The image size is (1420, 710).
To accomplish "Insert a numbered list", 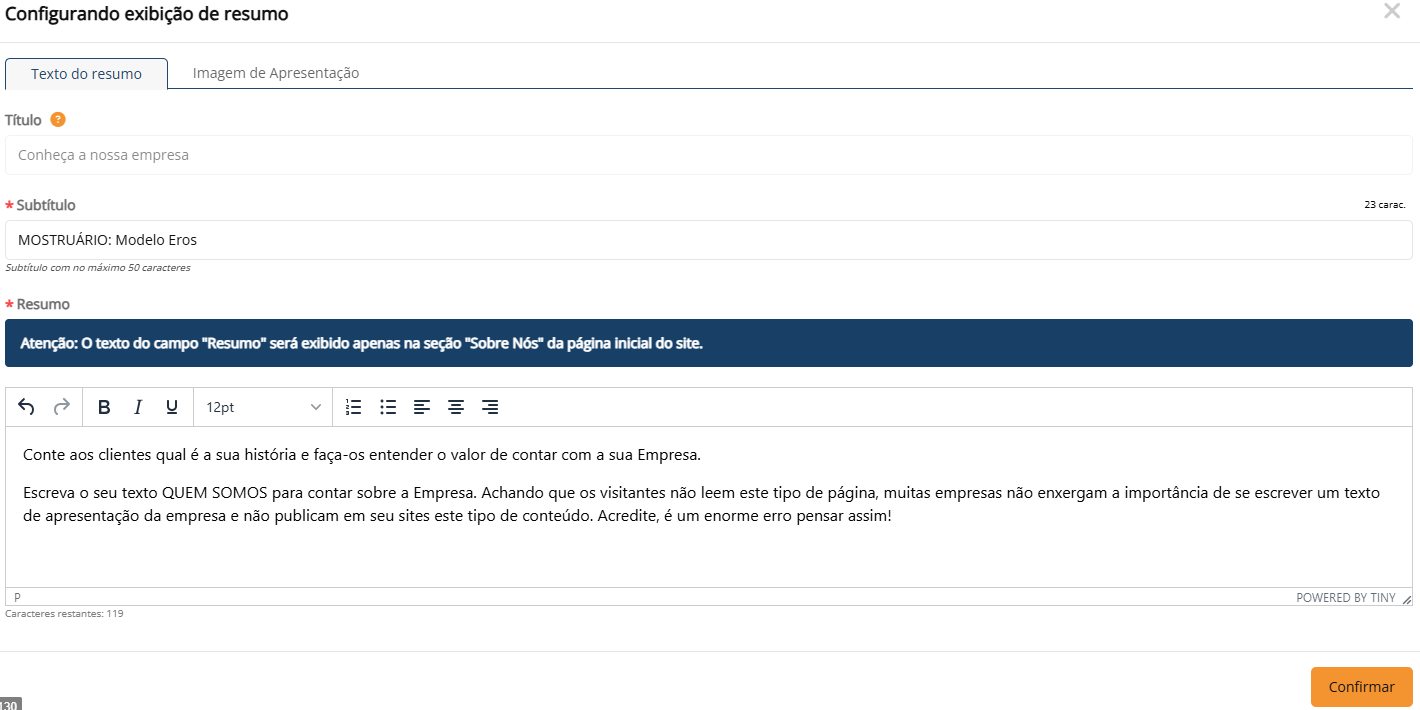I will 353,407.
